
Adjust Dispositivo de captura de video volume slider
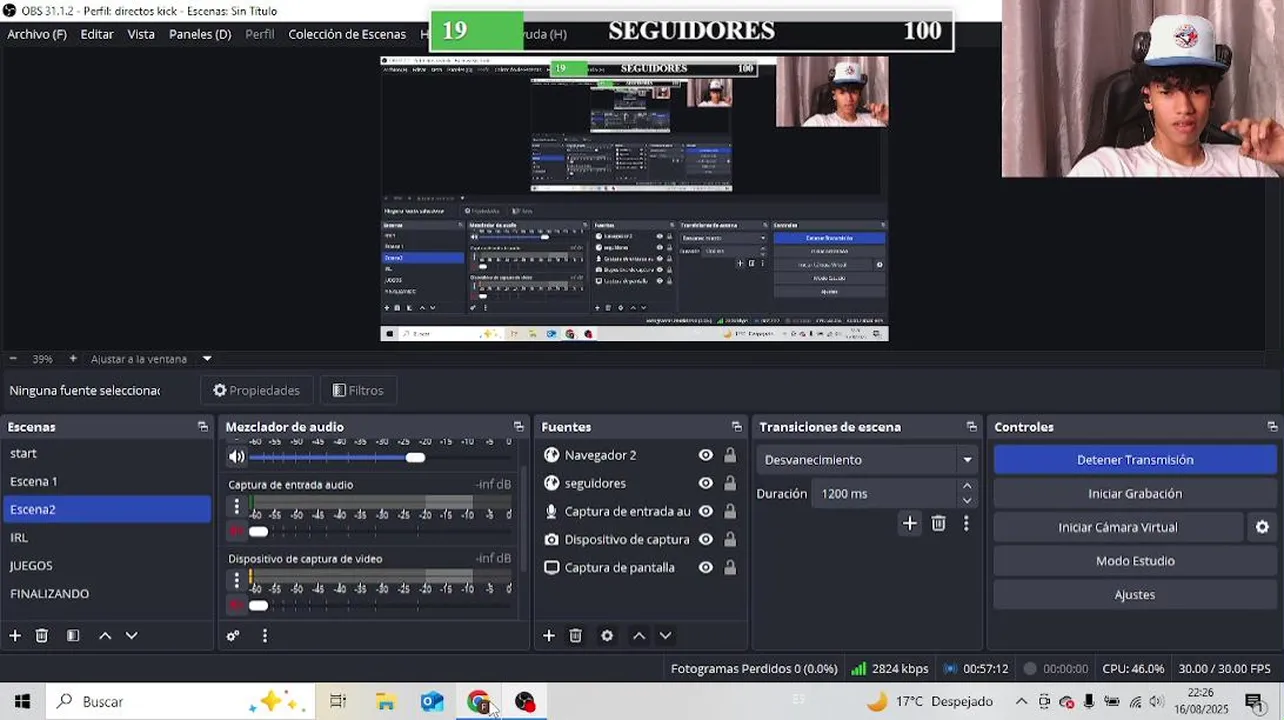pyautogui.click(x=258, y=605)
